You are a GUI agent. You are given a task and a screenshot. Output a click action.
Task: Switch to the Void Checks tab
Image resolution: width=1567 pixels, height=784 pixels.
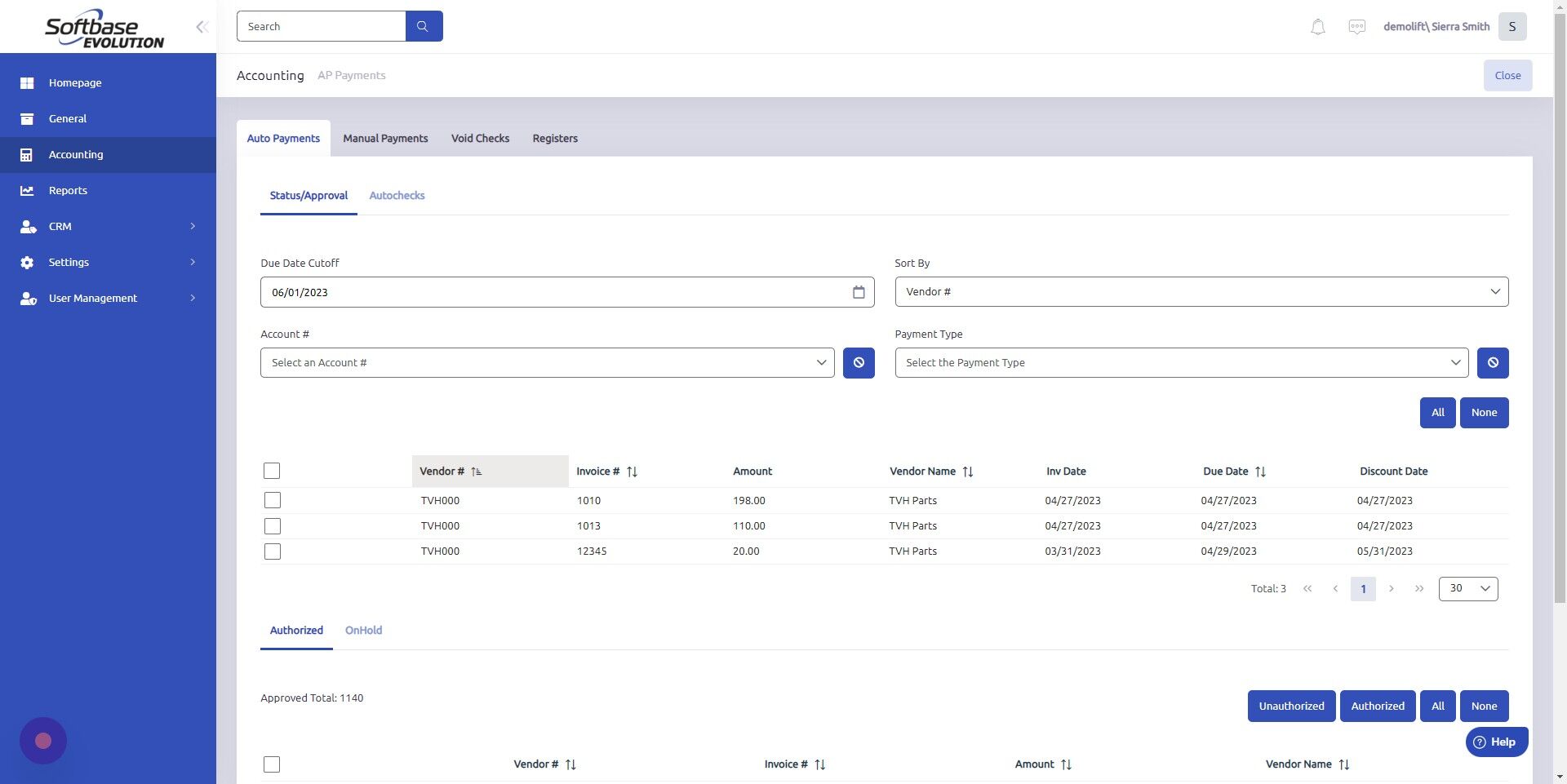click(480, 138)
